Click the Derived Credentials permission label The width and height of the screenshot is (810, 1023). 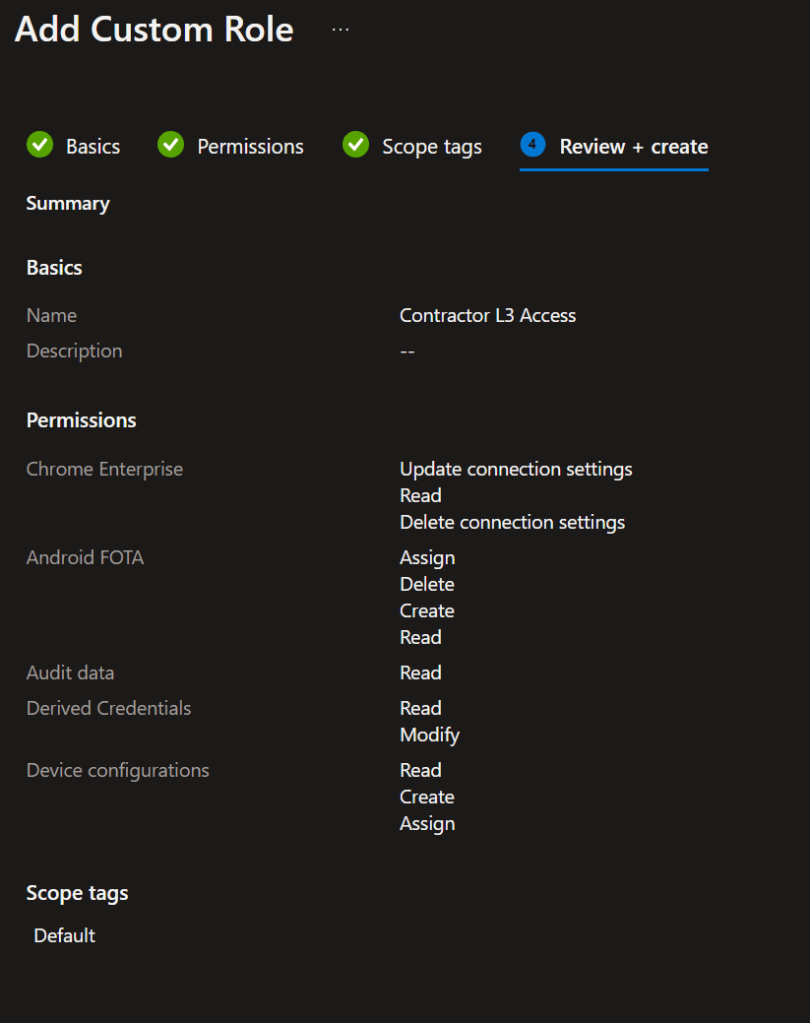[x=108, y=708]
